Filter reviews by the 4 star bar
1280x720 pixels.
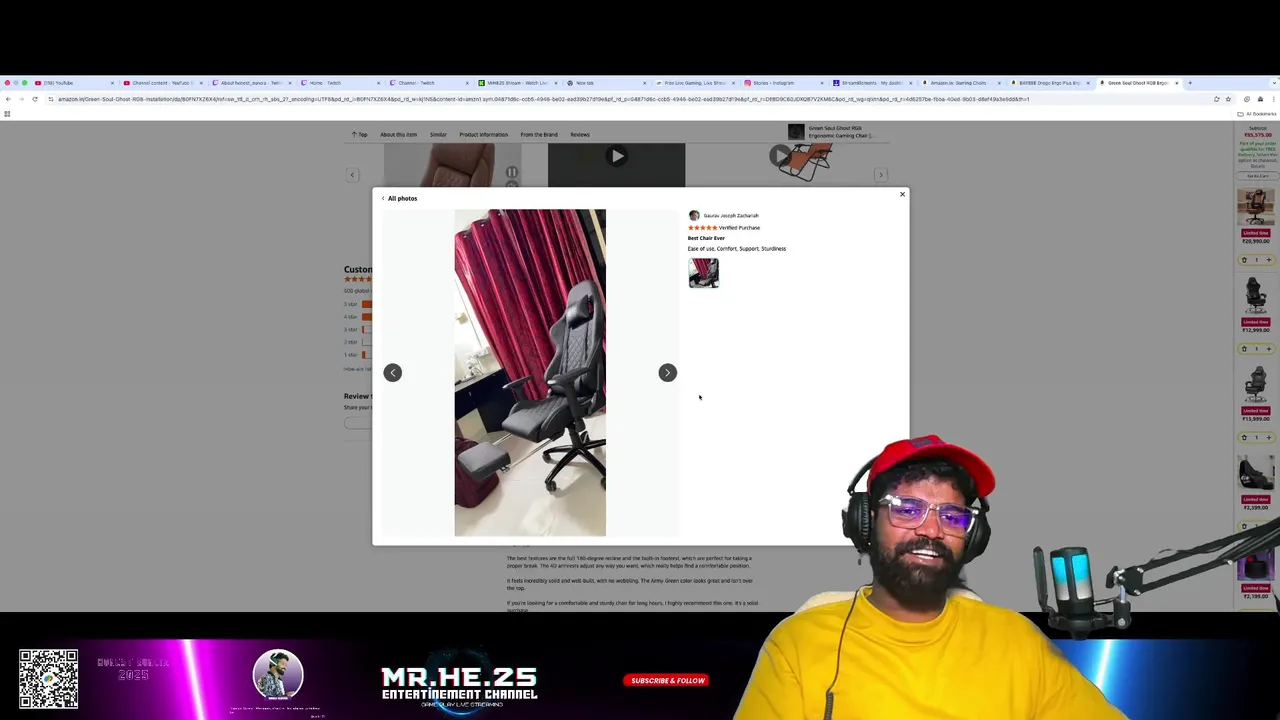(x=358, y=317)
